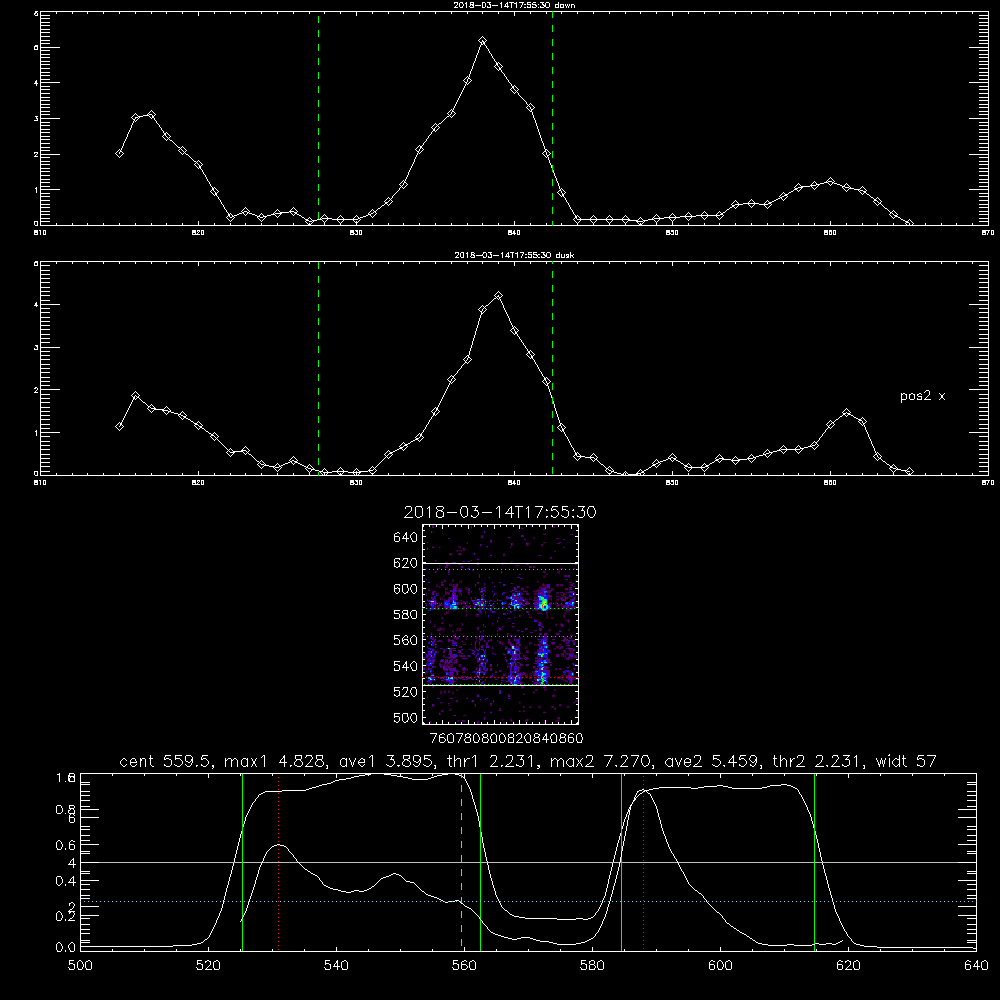Click bottom plot x-axis label 520
The image size is (1000, 1000).
tap(208, 966)
